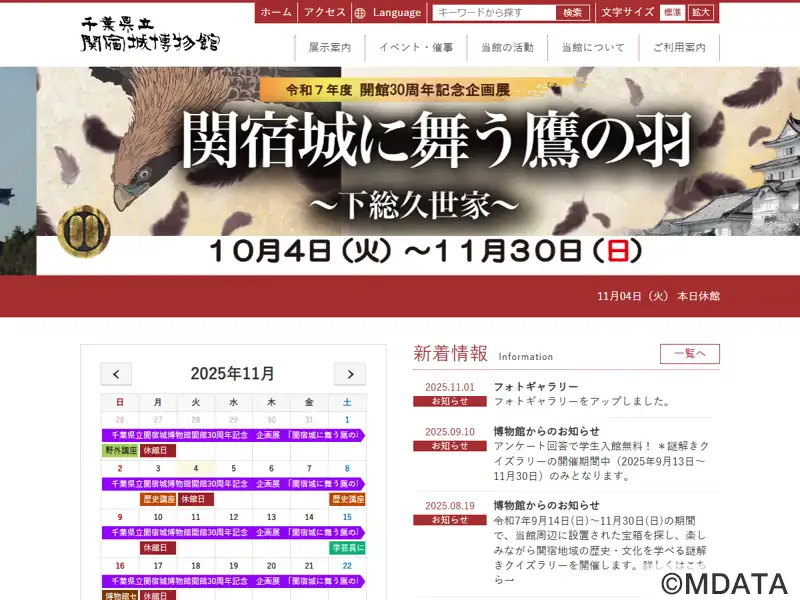The image size is (800, 600).
Task: Go to next month with right arrow
Action: (350, 374)
